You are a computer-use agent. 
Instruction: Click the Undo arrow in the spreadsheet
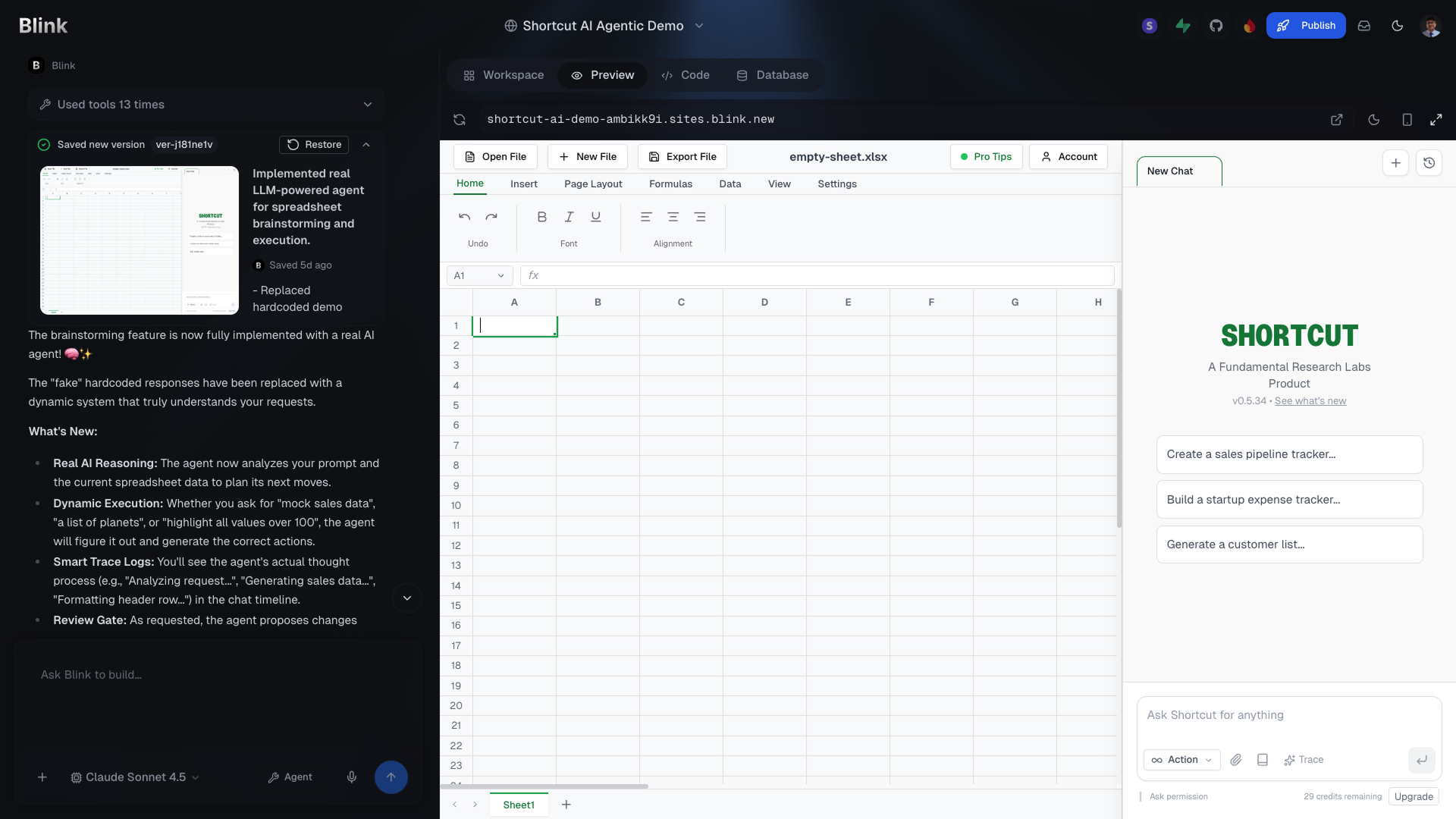tap(464, 217)
